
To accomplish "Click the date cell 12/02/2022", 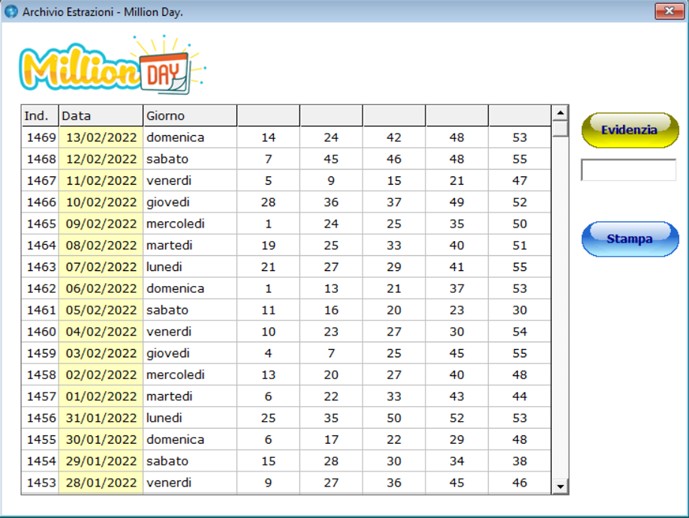I will 101,159.
